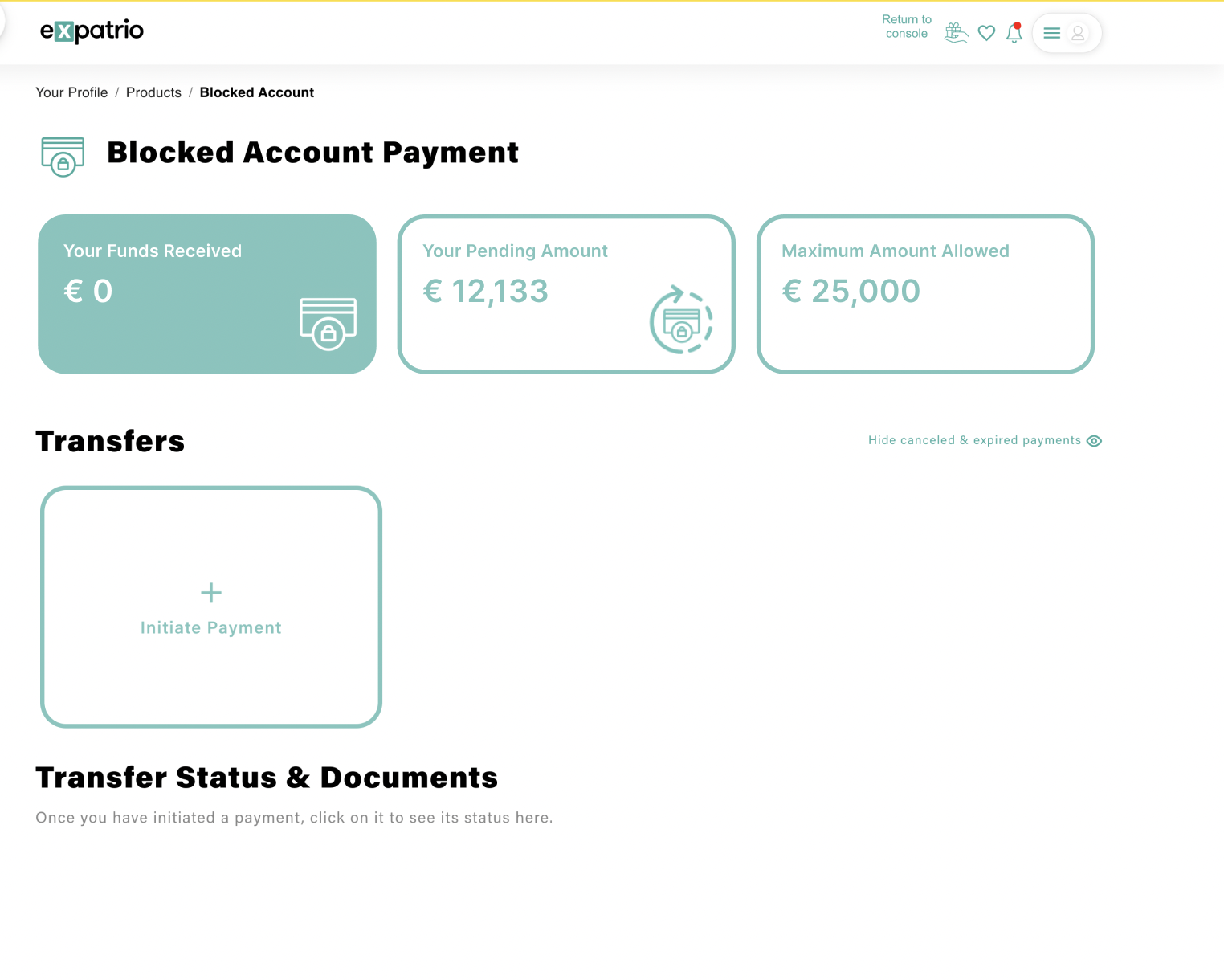This screenshot has height=980, width=1224.
Task: Open the gift referral rewards icon
Action: [x=956, y=33]
